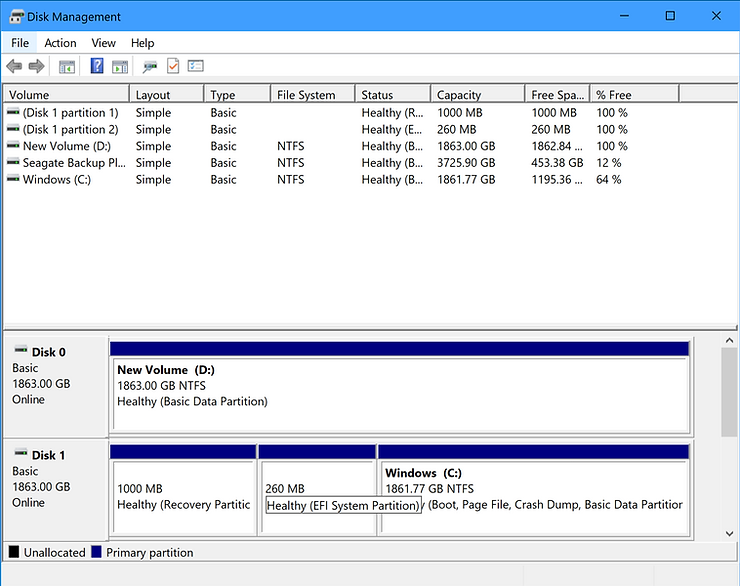Open the File menu
Viewport: 740px width, 586px height.
pyautogui.click(x=20, y=43)
